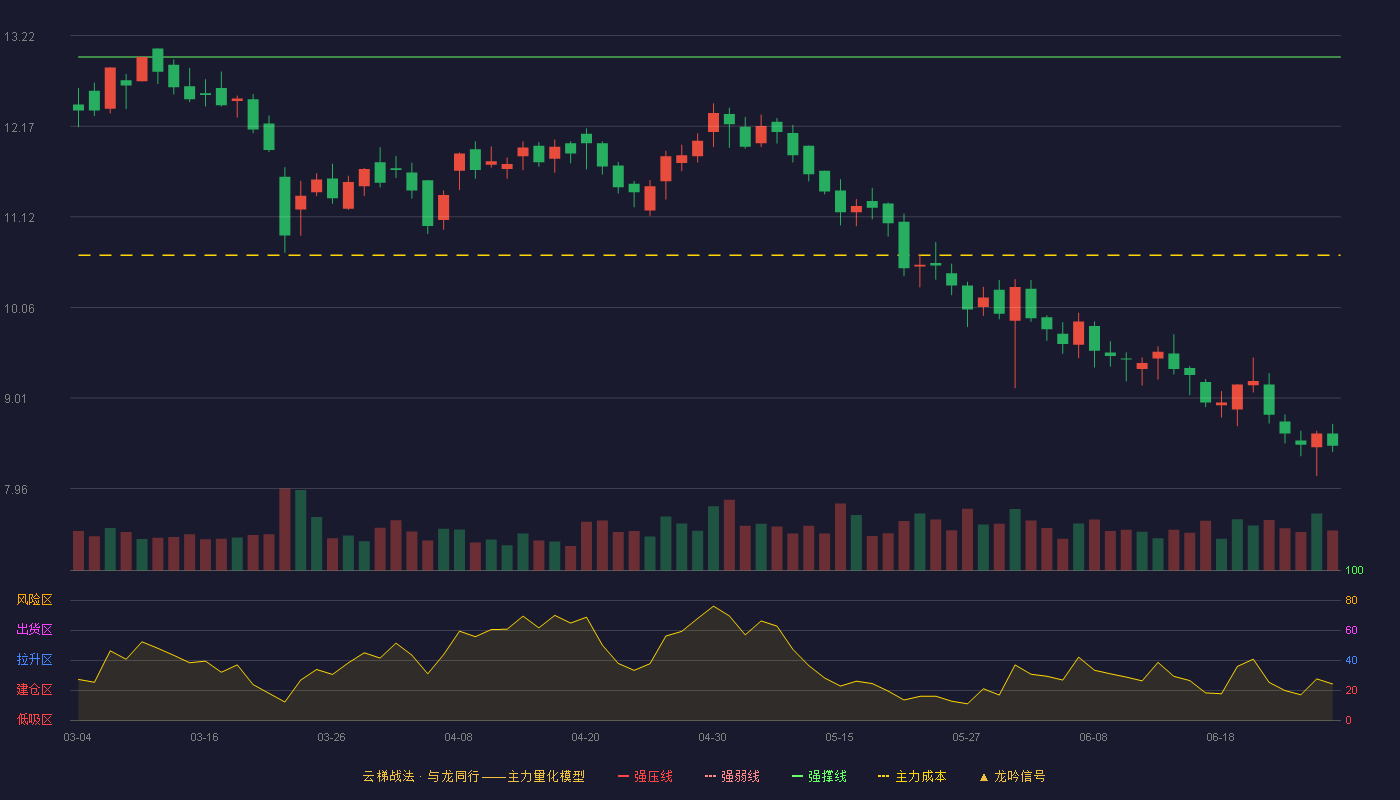1400x800 pixels.
Task: Click the 13.22 price axis label
Action: point(19,37)
